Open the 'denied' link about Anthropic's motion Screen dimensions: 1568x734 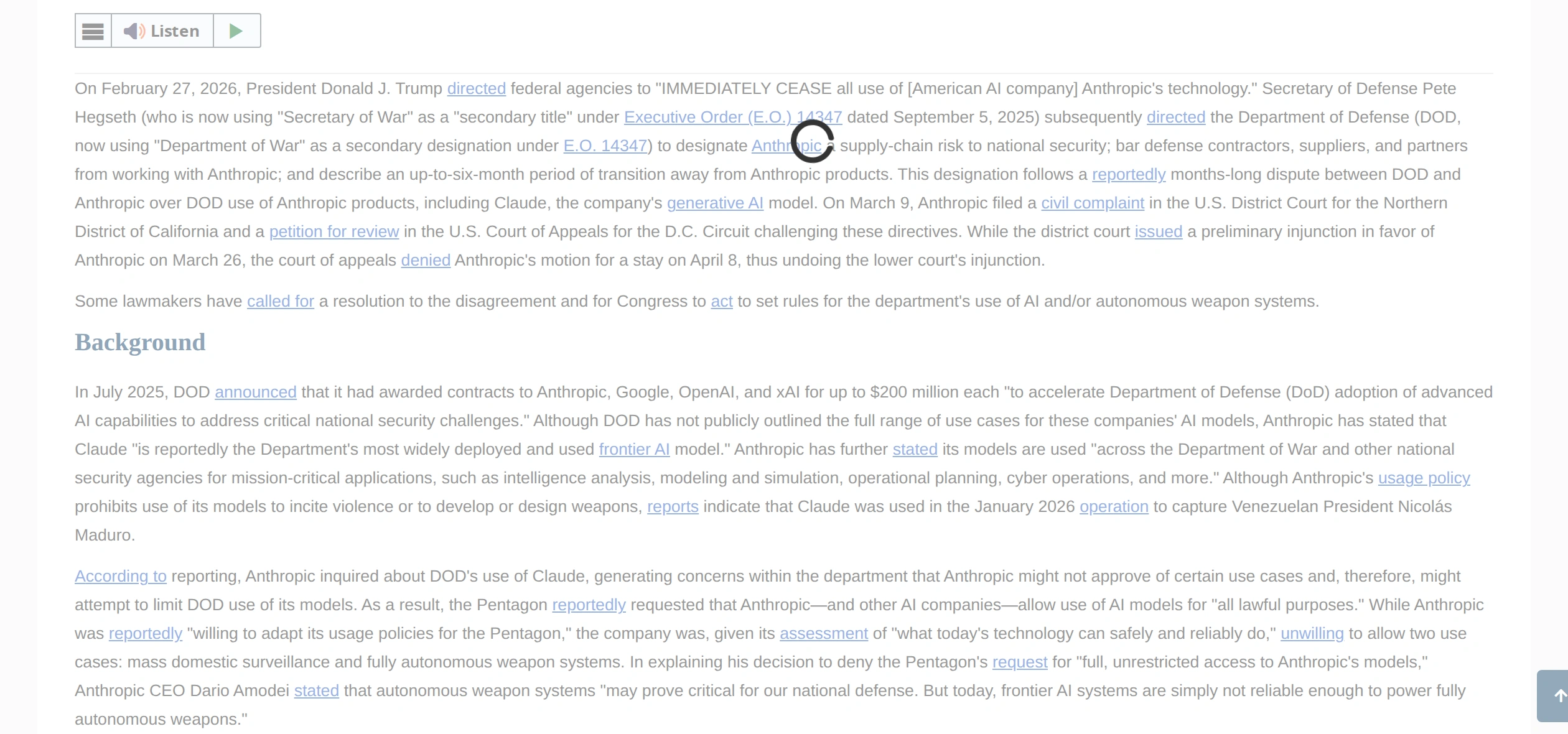tap(426, 260)
